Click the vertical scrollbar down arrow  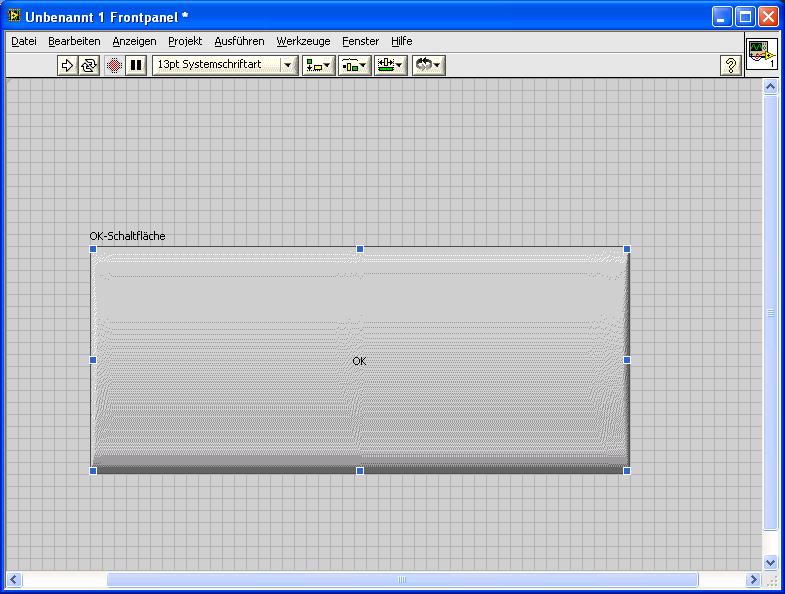click(x=770, y=562)
